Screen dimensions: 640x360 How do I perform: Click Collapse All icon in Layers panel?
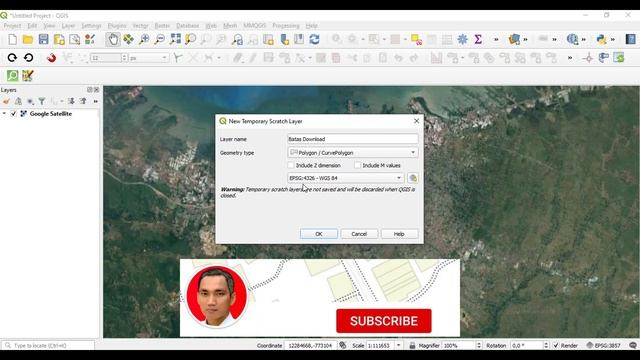[83, 101]
